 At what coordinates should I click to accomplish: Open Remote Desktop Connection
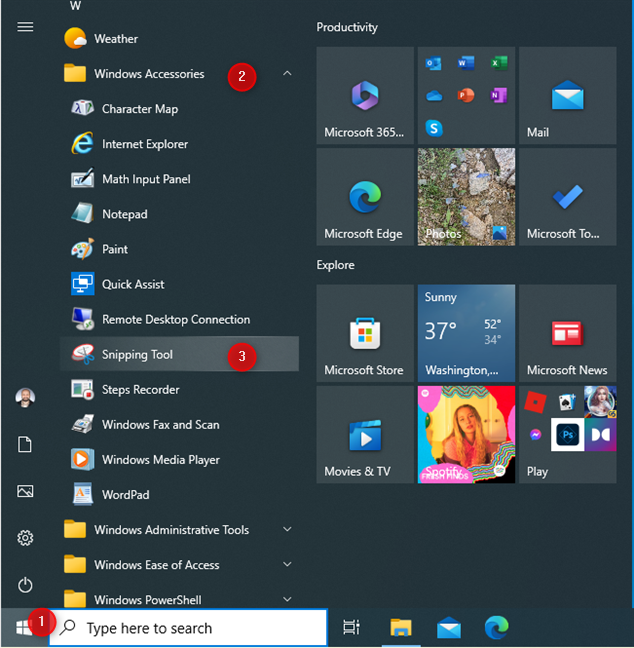(x=175, y=320)
